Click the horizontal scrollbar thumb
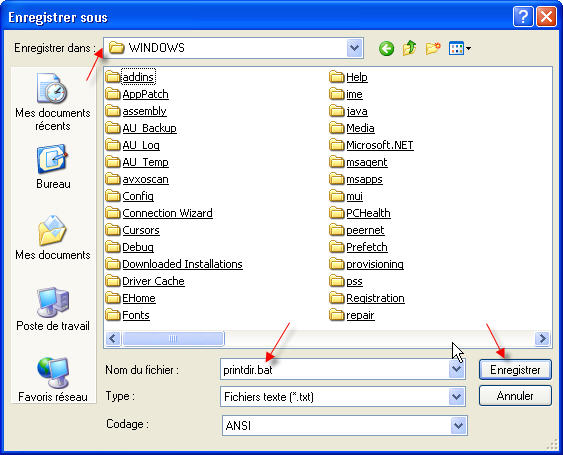 (173, 338)
